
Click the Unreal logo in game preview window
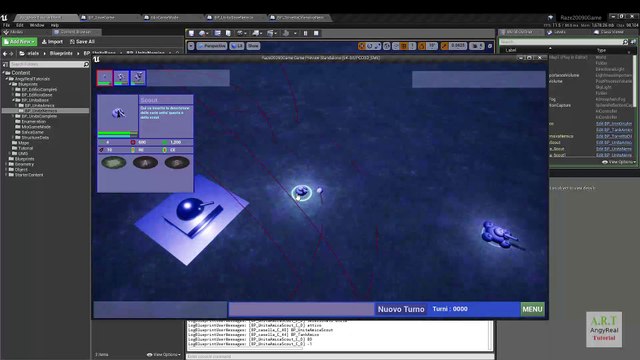click(96, 60)
